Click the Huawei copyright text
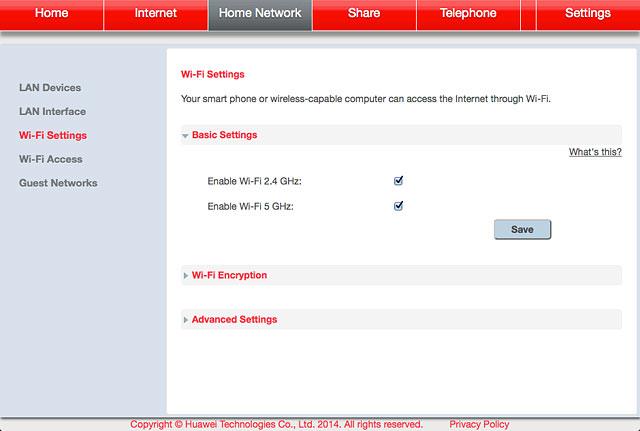This screenshot has width=640, height=431. [276, 424]
